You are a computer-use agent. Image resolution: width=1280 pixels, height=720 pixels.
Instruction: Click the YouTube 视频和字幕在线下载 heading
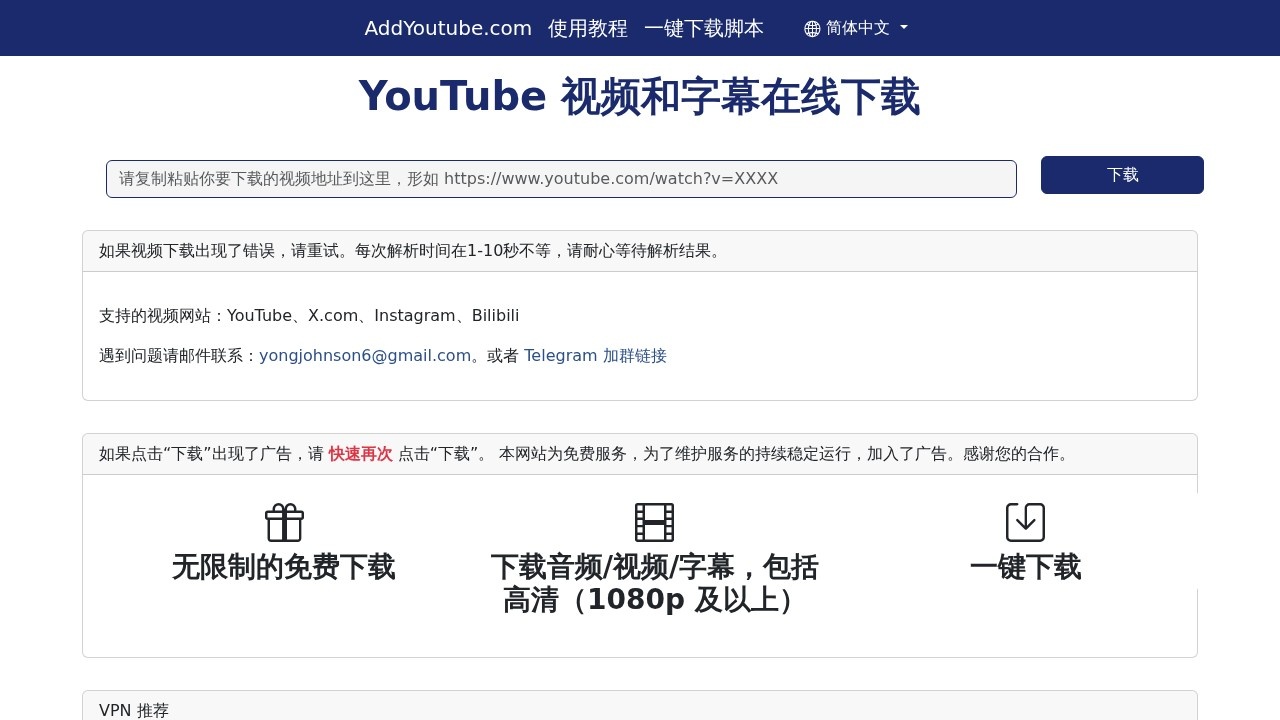tap(639, 95)
